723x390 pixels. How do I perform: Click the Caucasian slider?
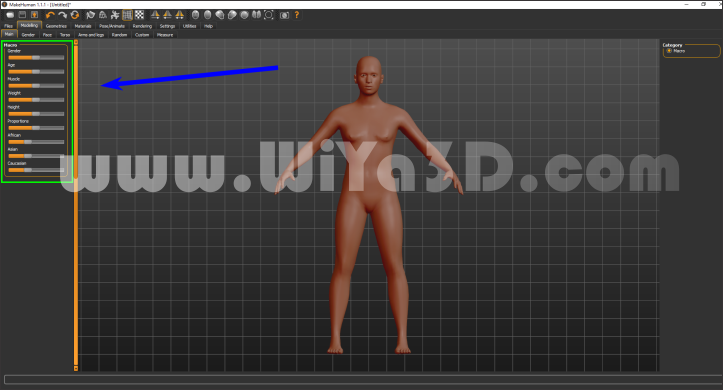(36, 170)
